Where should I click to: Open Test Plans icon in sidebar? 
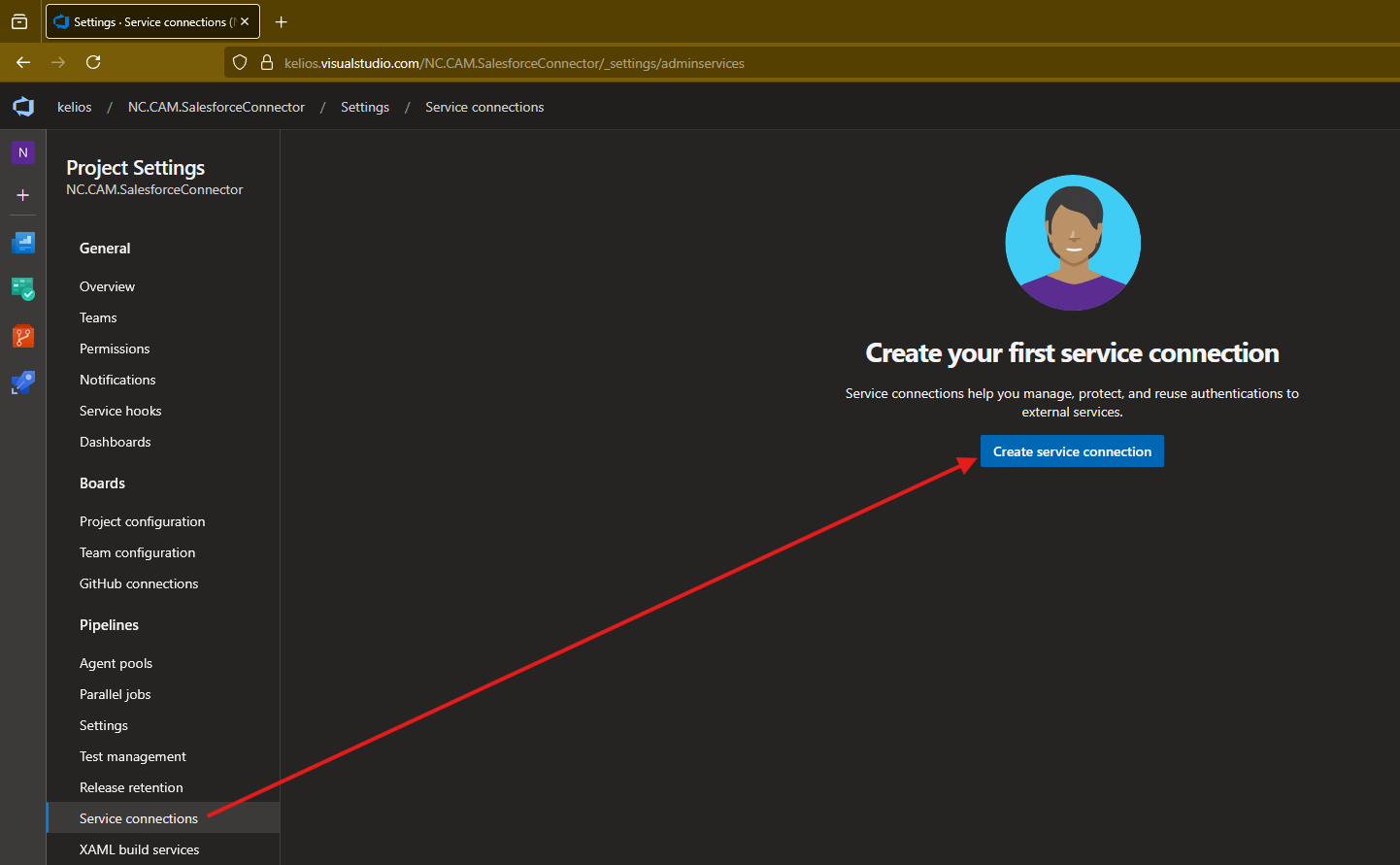pyautogui.click(x=23, y=289)
